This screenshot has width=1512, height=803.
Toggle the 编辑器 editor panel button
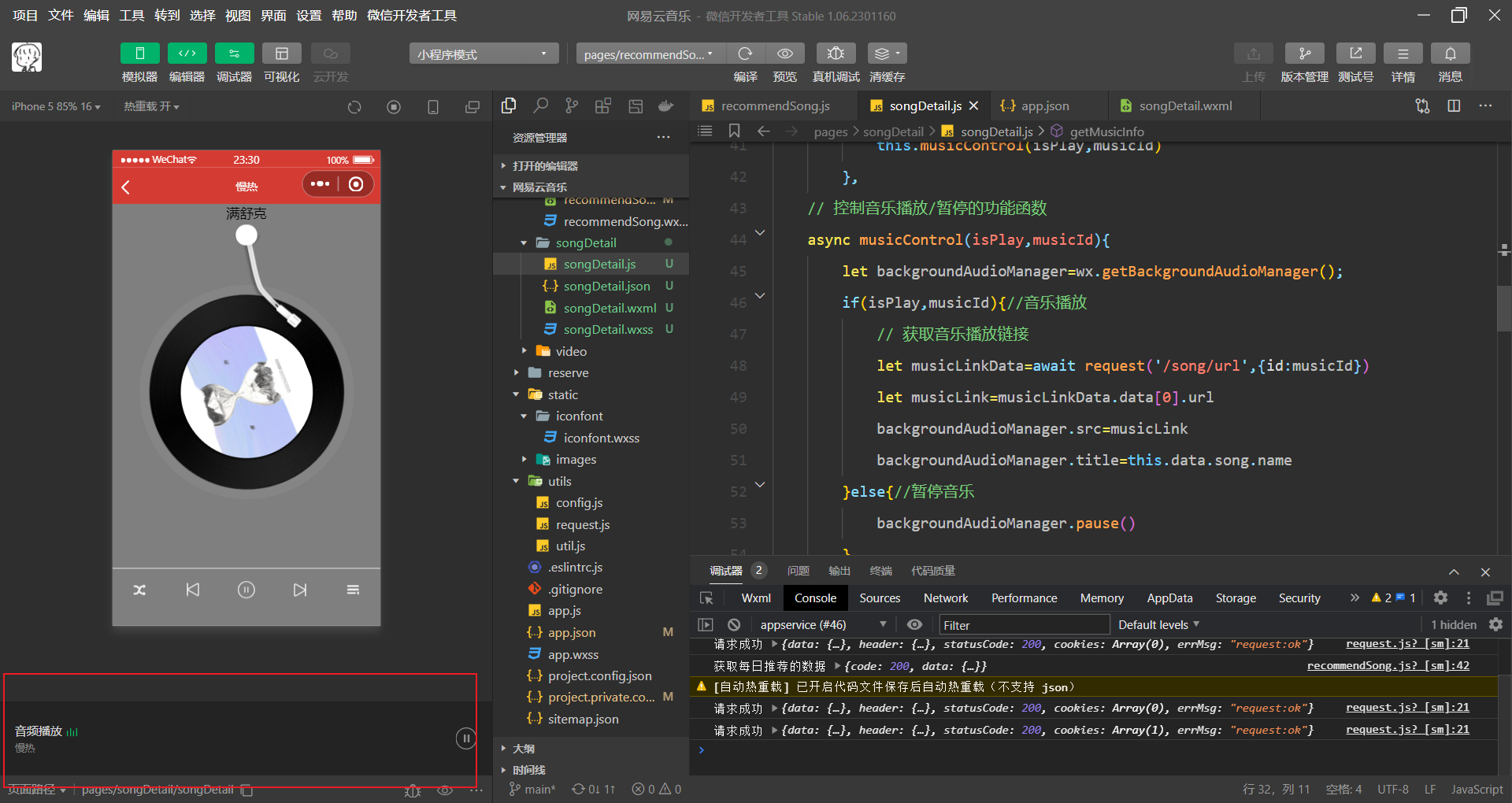click(187, 54)
